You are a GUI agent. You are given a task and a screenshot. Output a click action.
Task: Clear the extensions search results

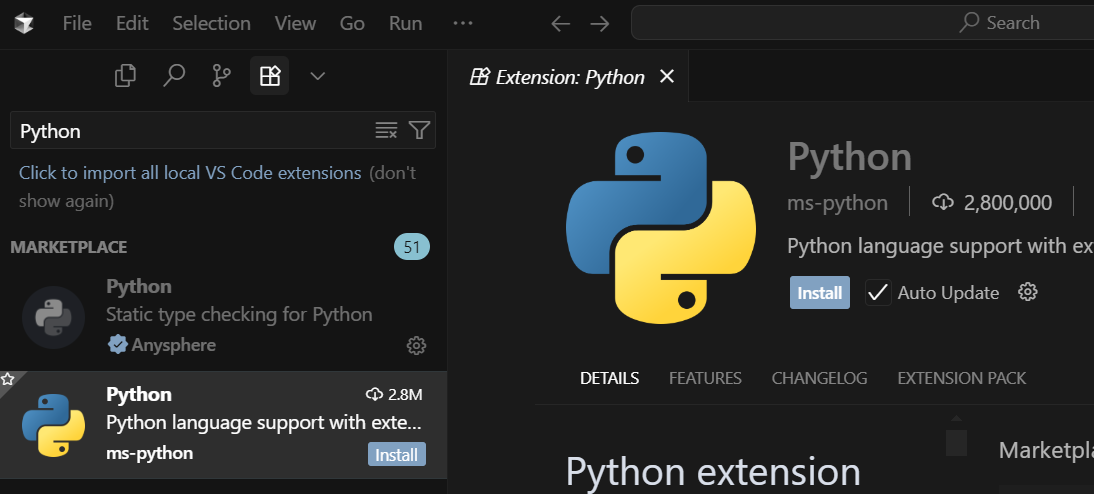[x=386, y=130]
